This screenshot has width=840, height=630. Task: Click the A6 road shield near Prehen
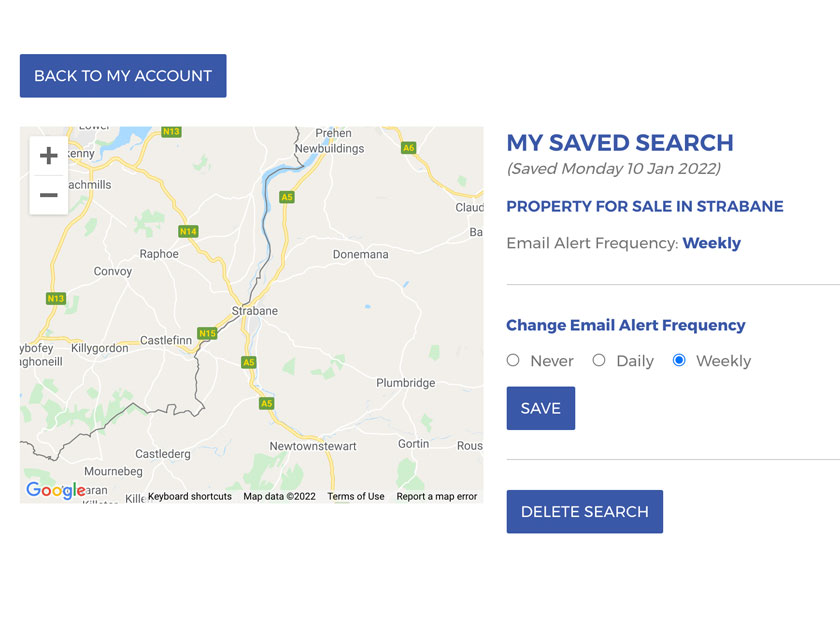pos(408,146)
